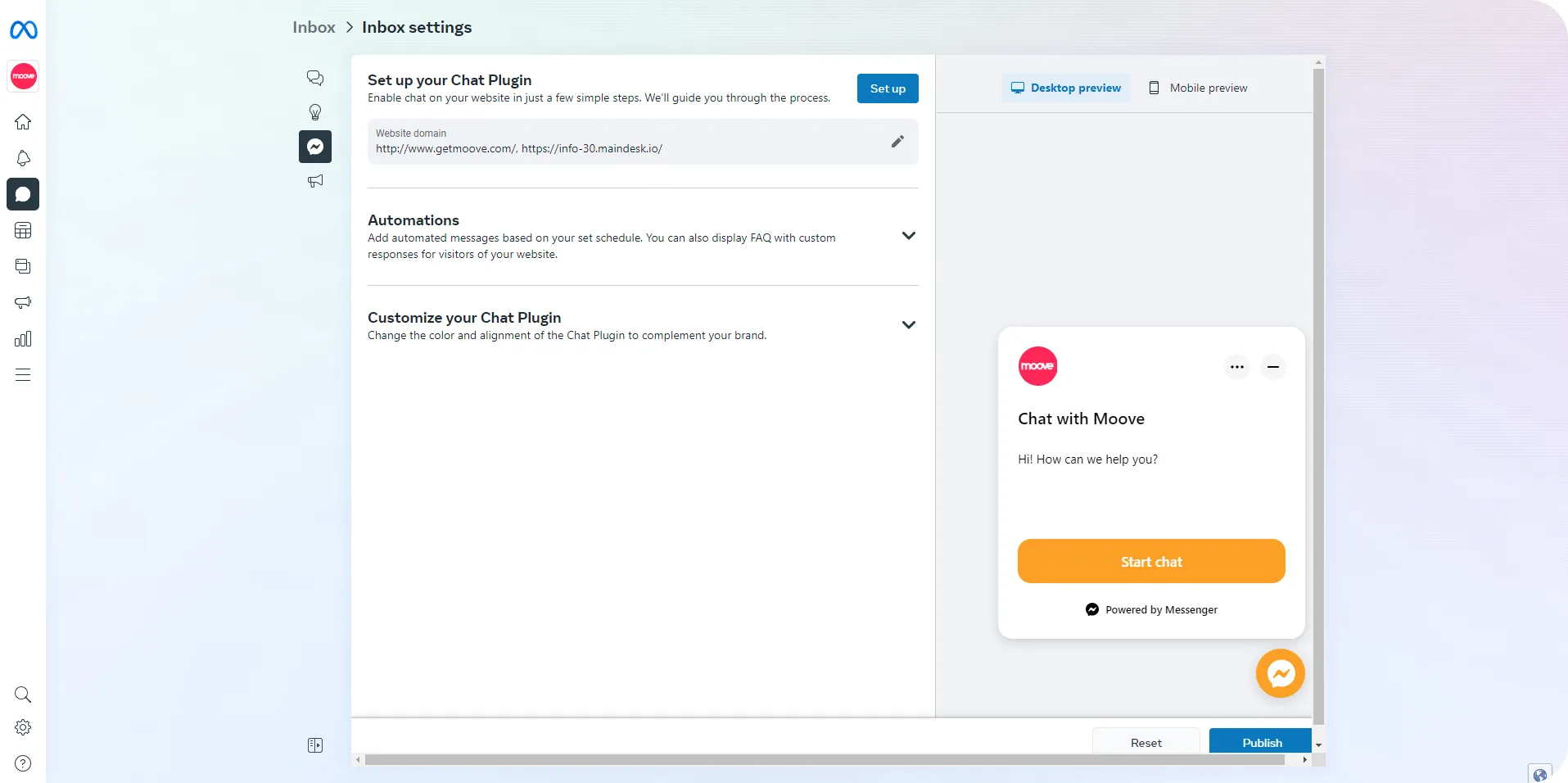Screen dimensions: 1568x783
Task: Select the Messenger channel icon
Action: pyautogui.click(x=314, y=146)
